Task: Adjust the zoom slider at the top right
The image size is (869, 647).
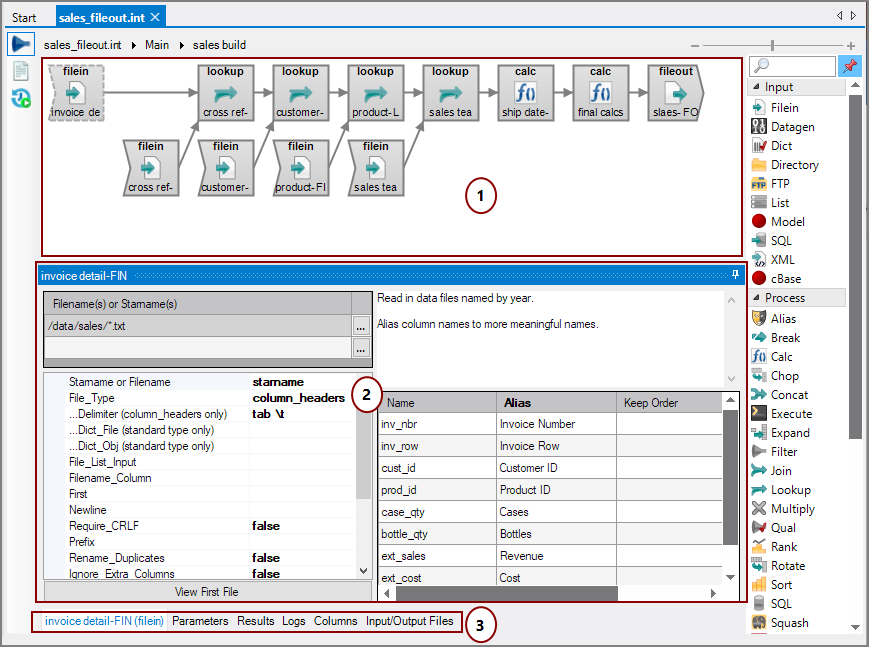Action: 772,45
